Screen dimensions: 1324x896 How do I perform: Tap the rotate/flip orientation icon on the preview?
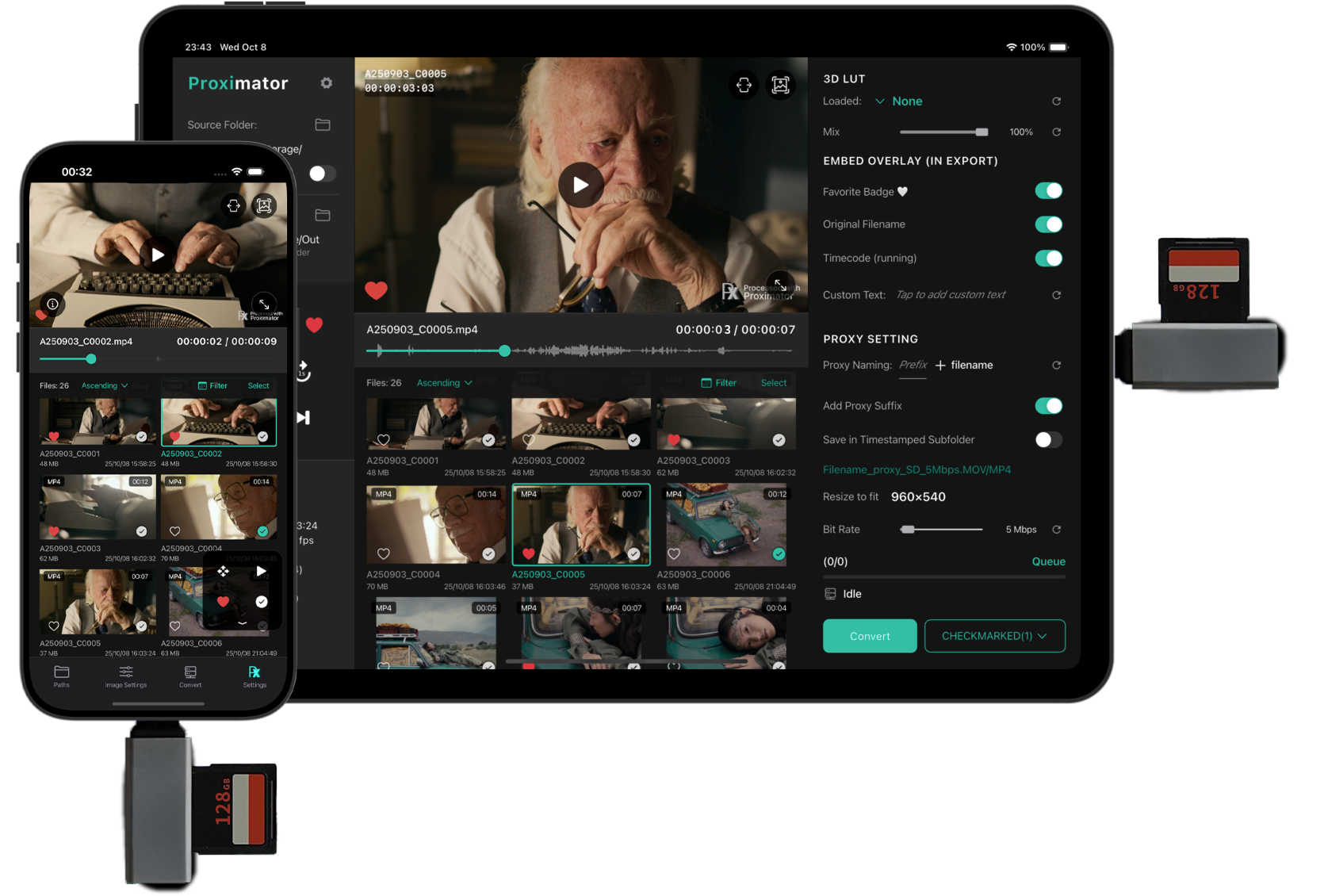tap(744, 84)
